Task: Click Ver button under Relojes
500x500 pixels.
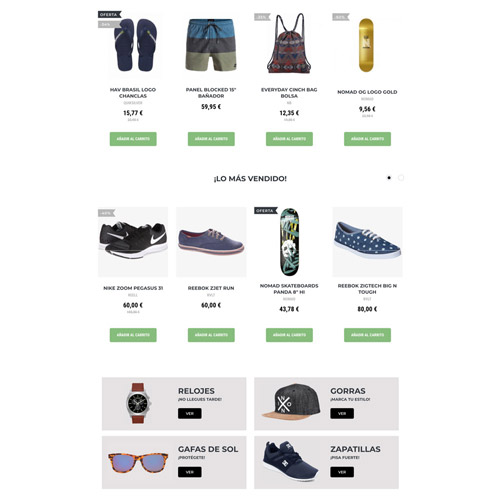Action: (190, 413)
